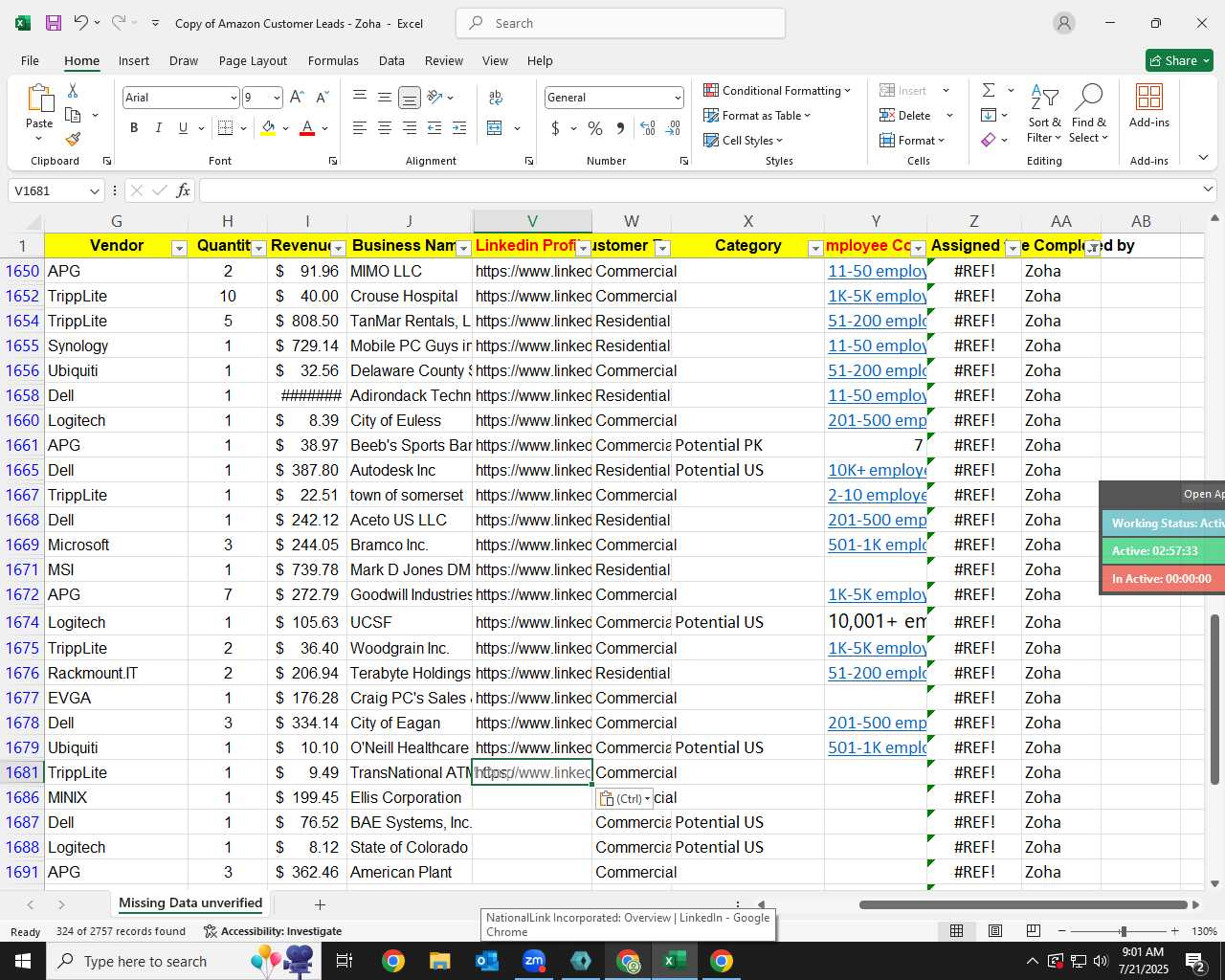Toggle Align Left horizontal alignment
The image size is (1225, 980).
tap(360, 128)
